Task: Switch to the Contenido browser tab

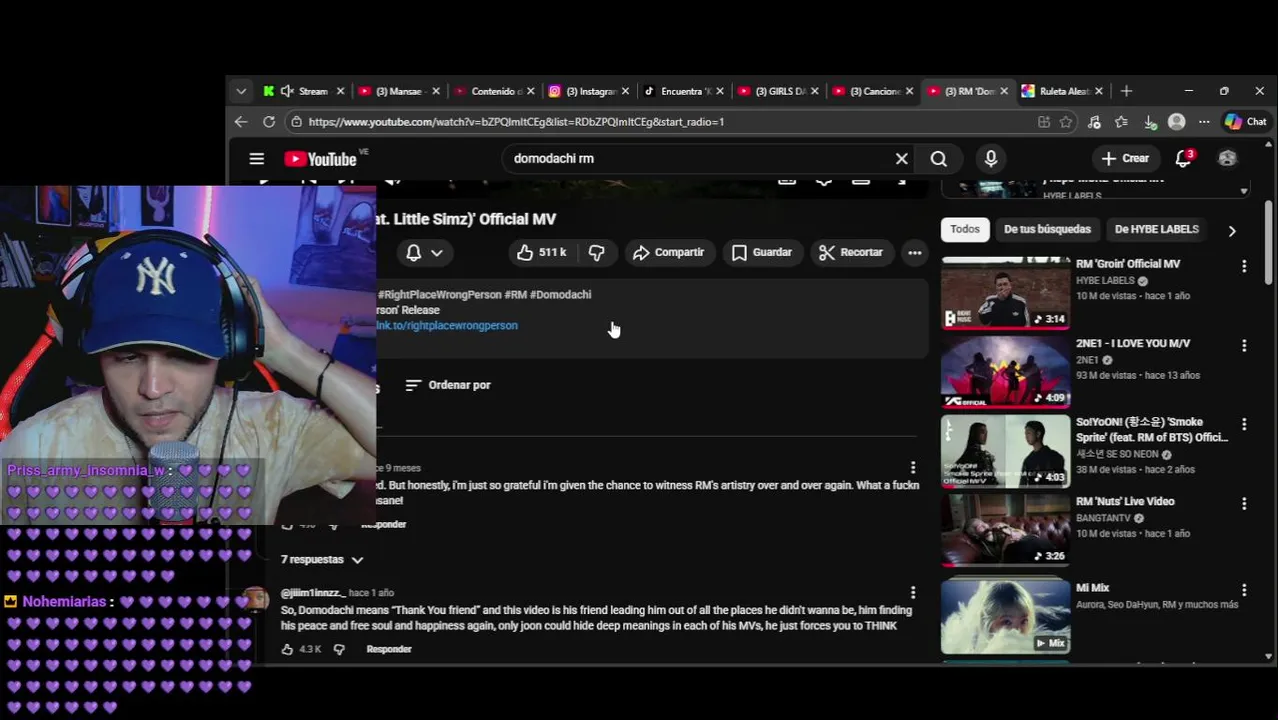Action: pyautogui.click(x=495, y=91)
